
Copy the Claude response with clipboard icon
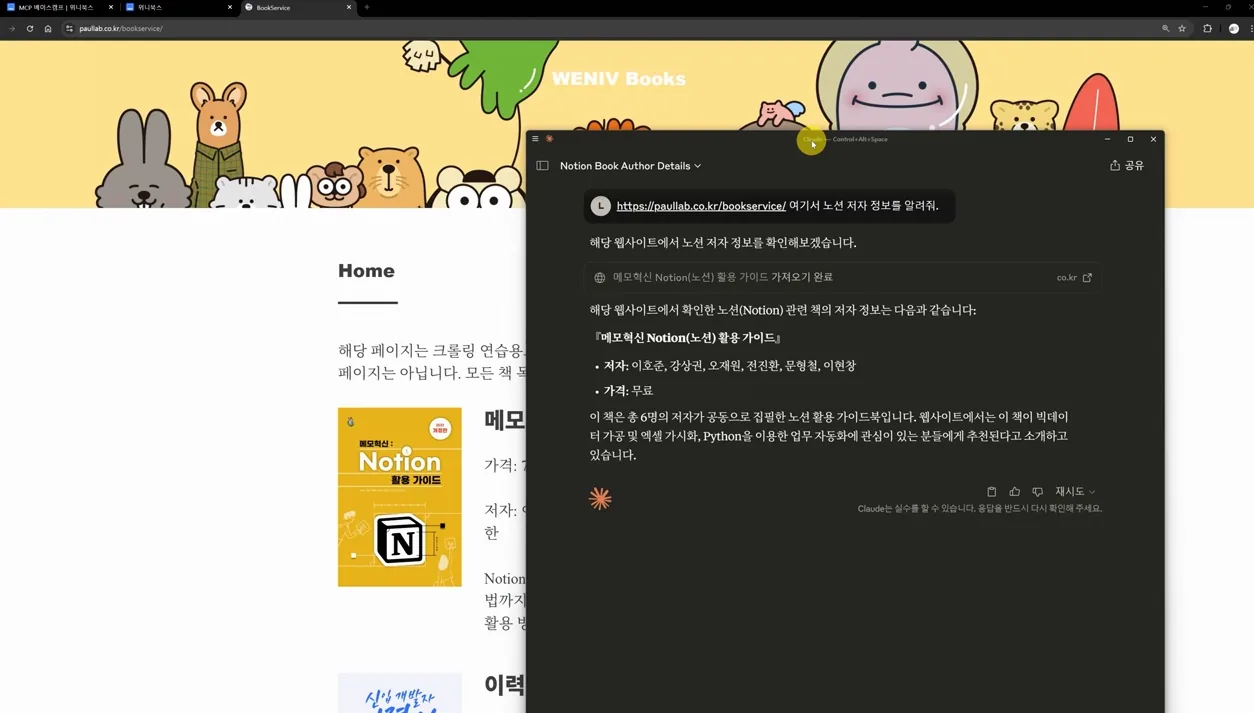click(991, 492)
